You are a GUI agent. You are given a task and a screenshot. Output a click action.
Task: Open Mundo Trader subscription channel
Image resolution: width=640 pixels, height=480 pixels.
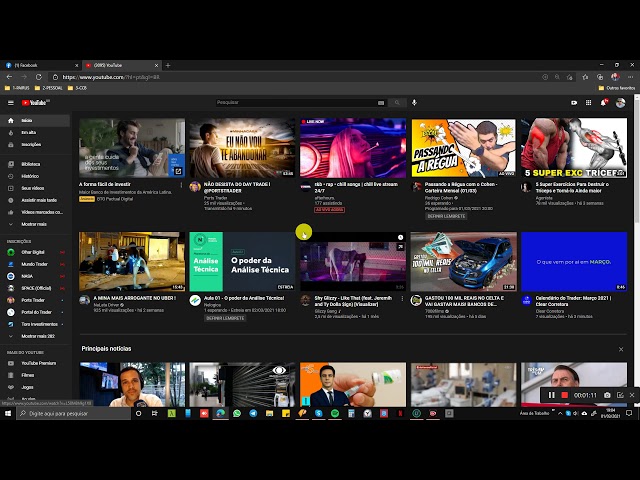click(x=36, y=264)
